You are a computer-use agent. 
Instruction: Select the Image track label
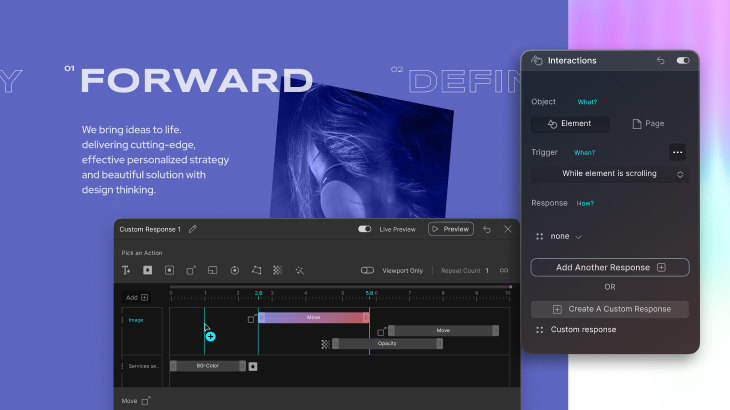pos(136,320)
